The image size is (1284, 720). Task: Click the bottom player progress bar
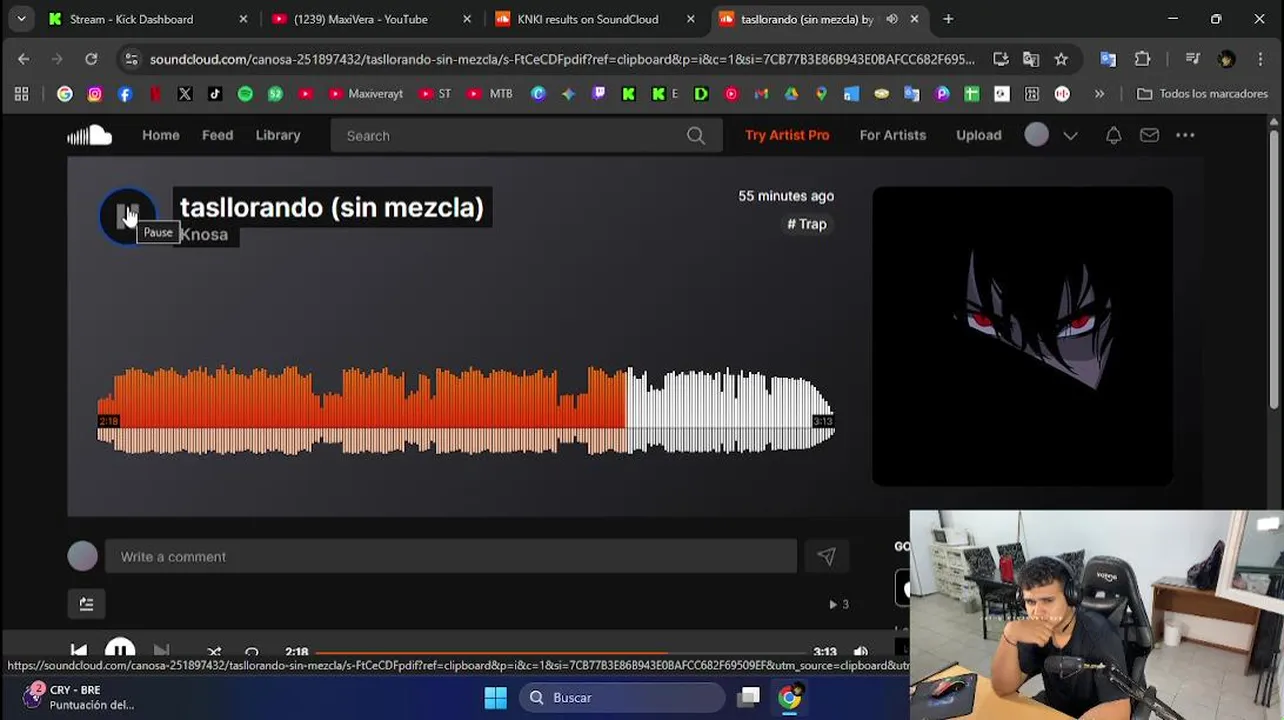560,652
